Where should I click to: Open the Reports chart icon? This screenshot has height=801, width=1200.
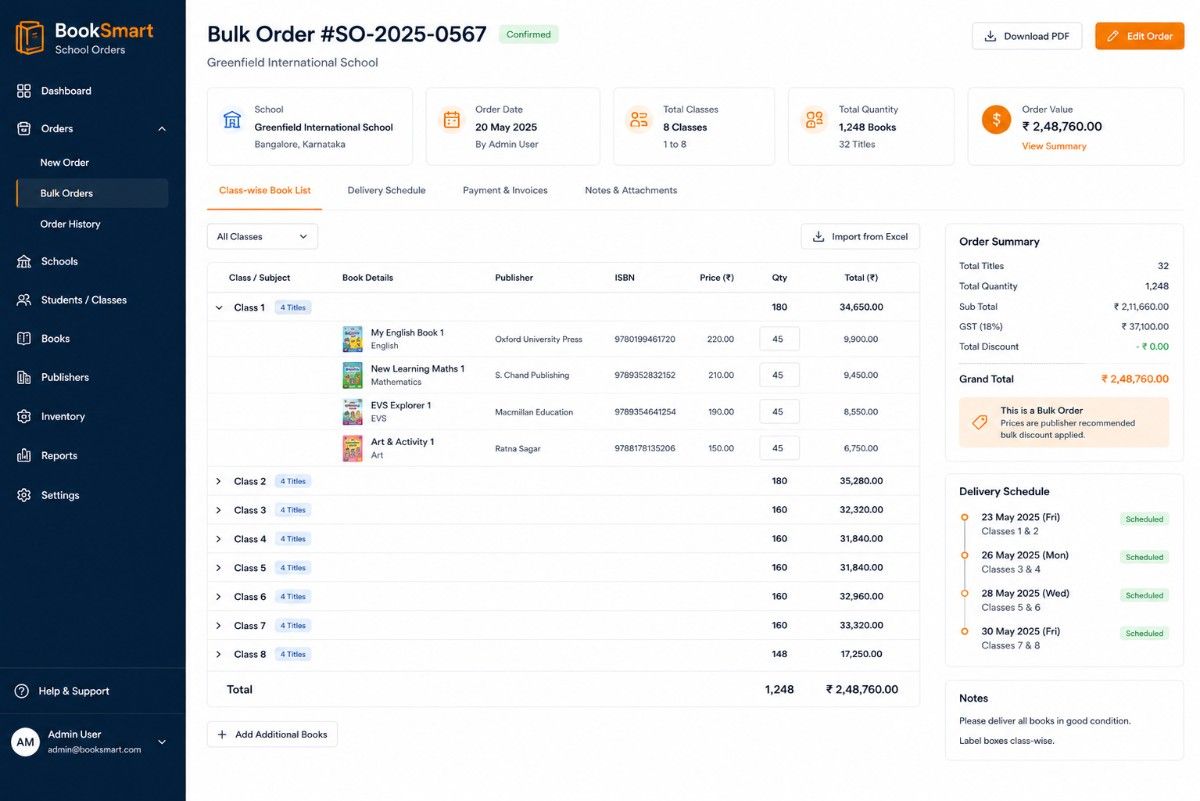[x=24, y=455]
